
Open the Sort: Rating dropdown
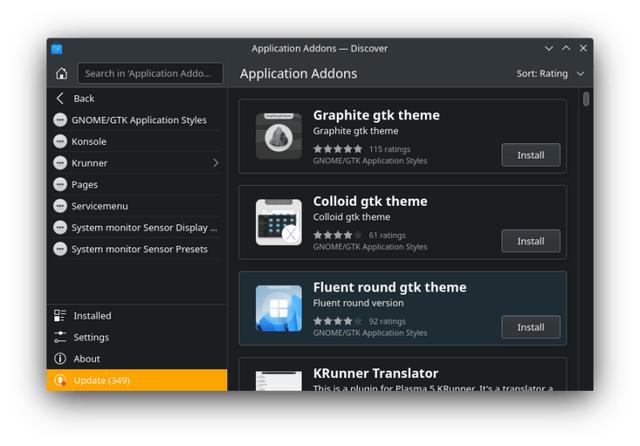click(x=550, y=73)
